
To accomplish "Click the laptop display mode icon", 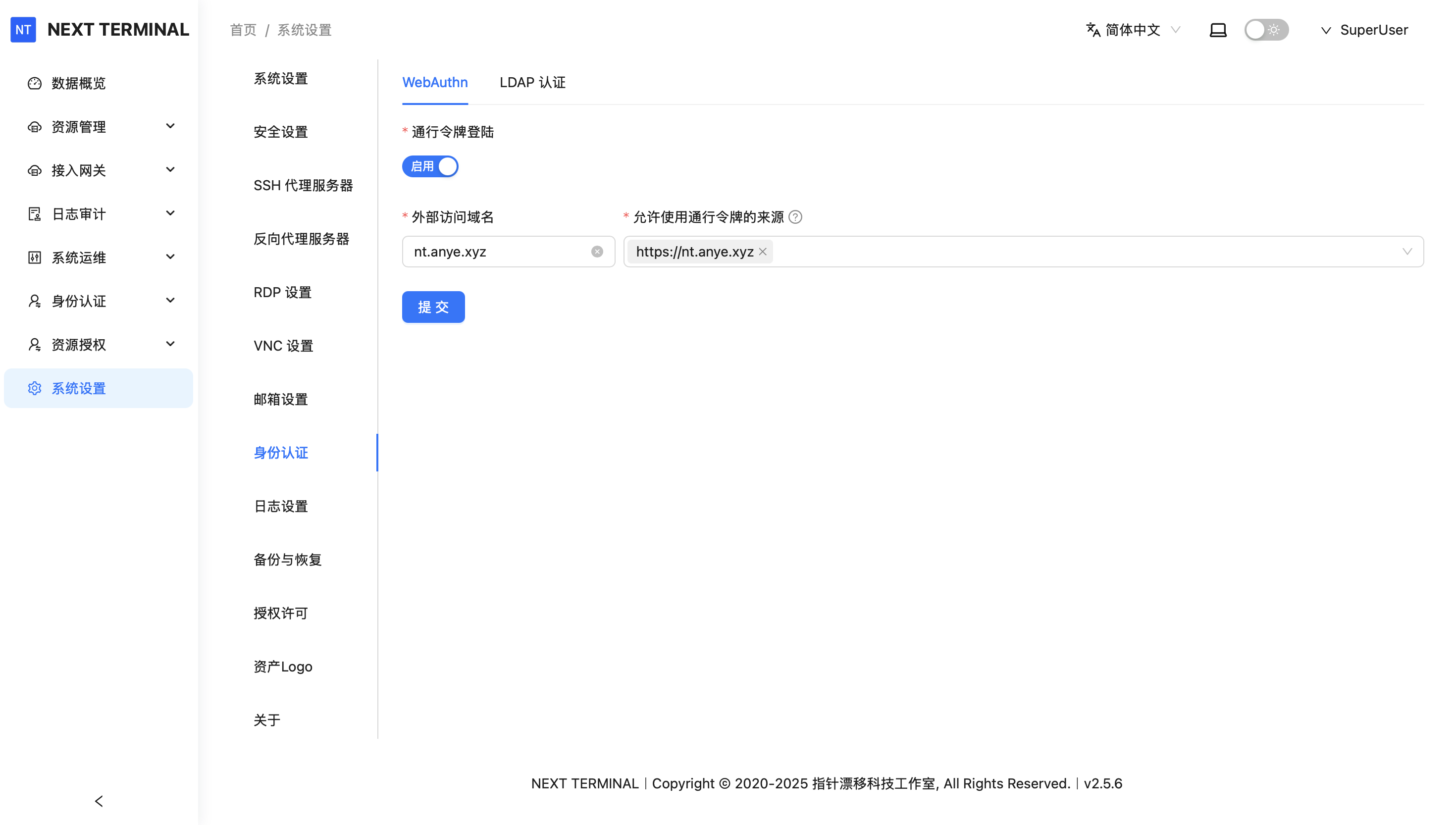I will tap(1217, 30).
